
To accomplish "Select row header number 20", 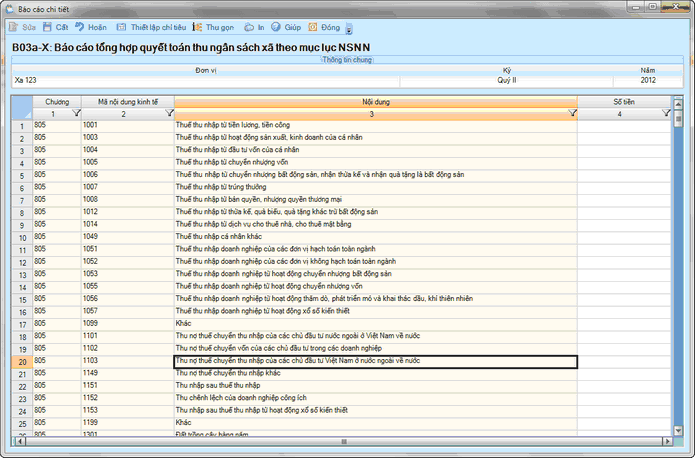I will (22, 362).
